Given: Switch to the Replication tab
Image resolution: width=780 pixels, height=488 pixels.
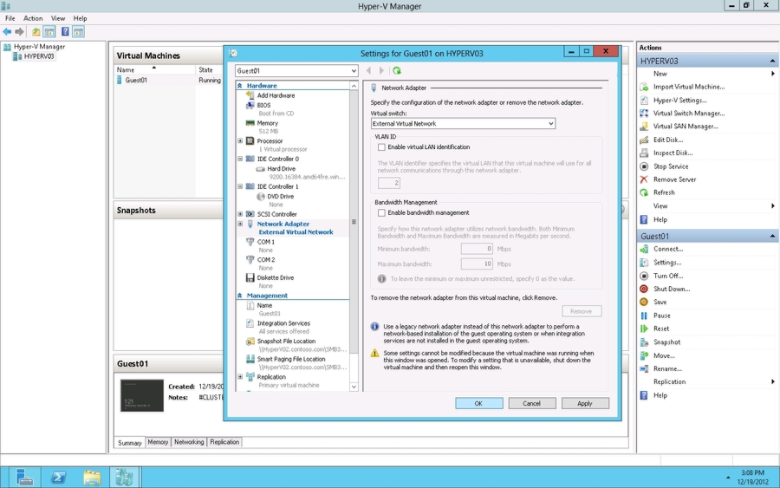Looking at the screenshot, I should pyautogui.click(x=224, y=442).
